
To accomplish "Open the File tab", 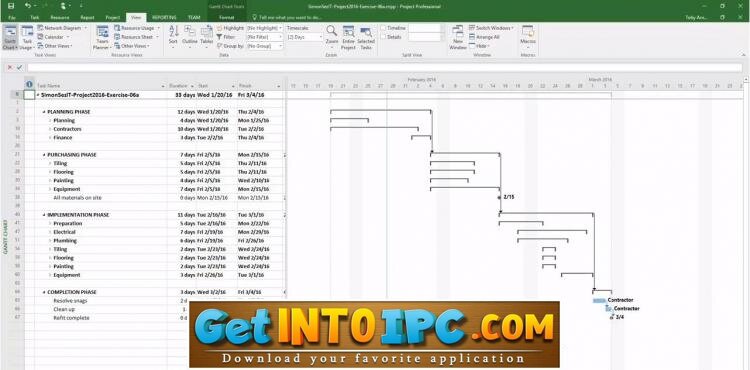I will (11, 17).
